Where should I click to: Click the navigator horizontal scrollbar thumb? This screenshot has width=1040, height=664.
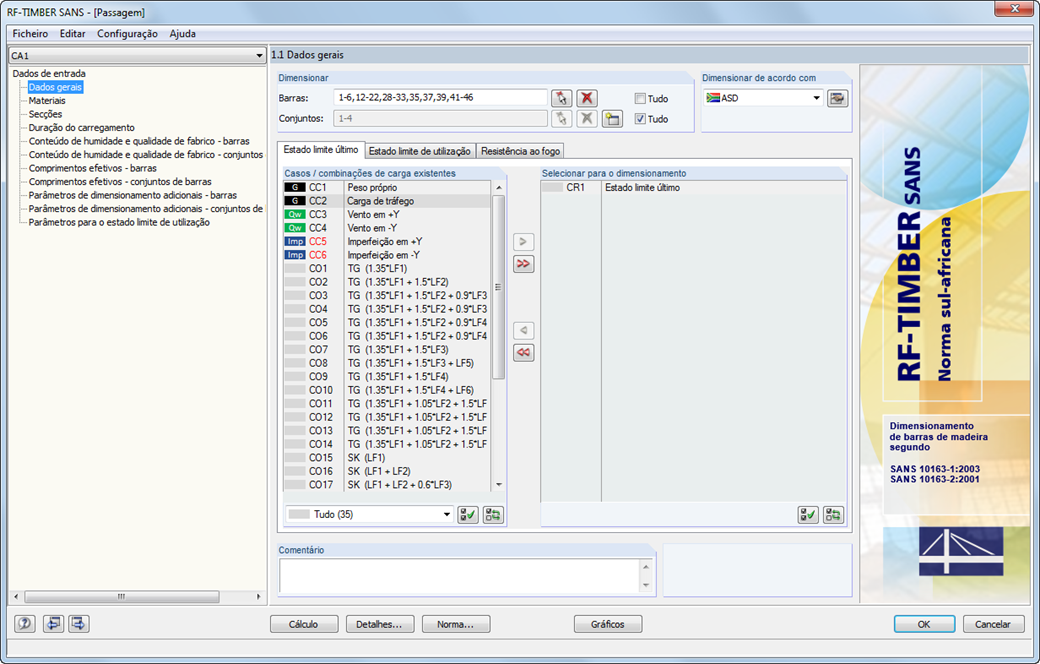[122, 596]
